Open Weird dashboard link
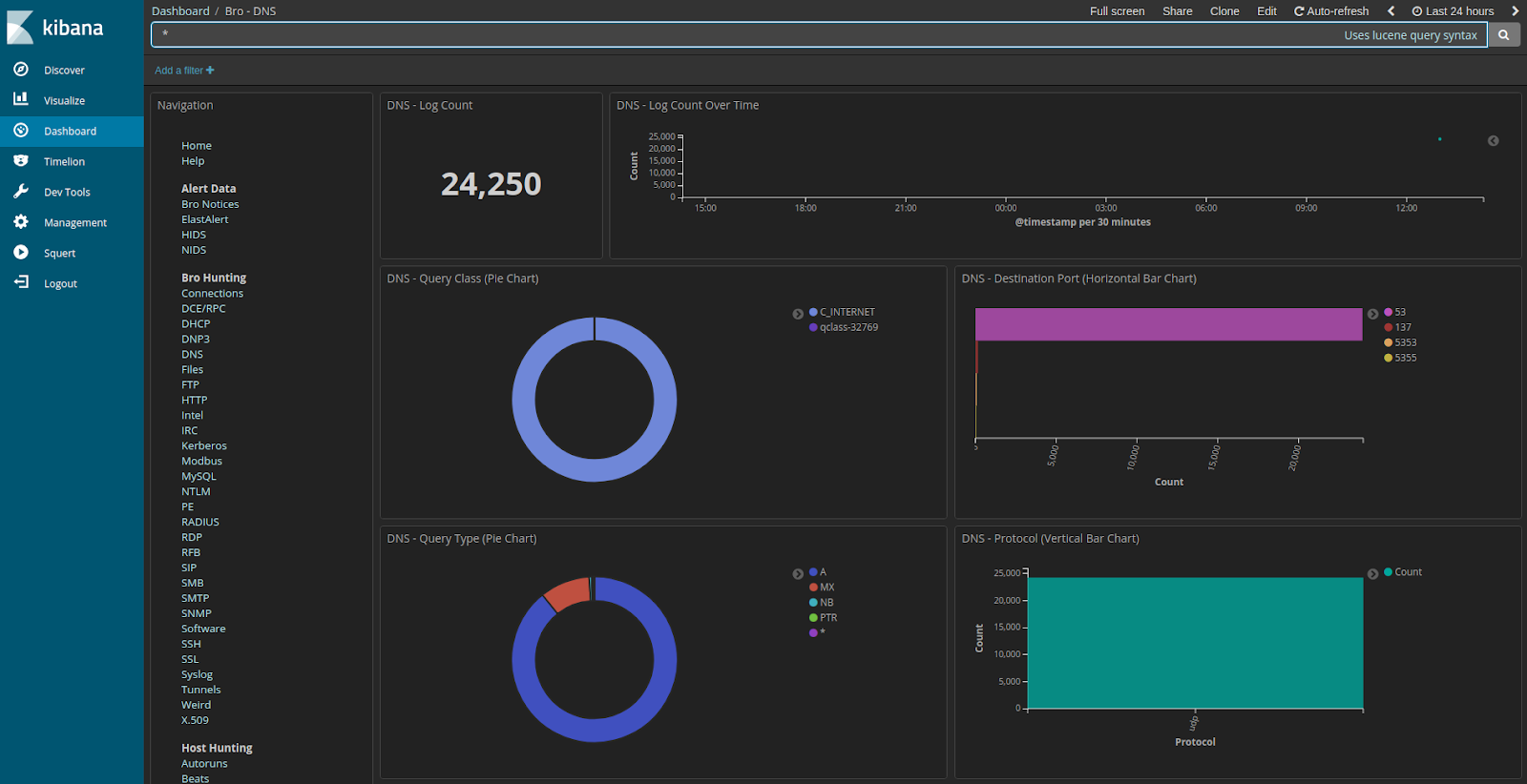 point(196,706)
